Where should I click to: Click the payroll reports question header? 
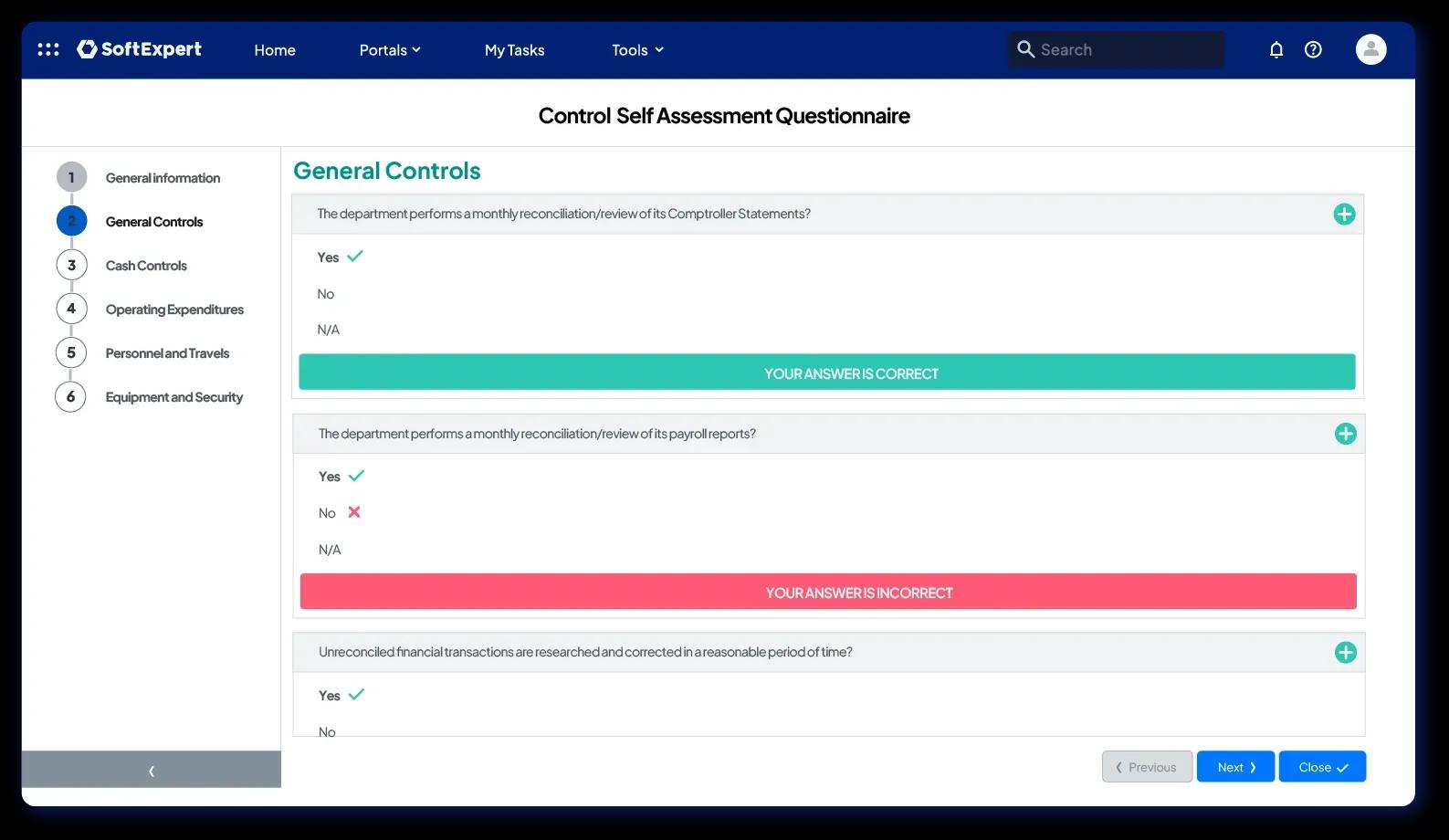click(828, 434)
